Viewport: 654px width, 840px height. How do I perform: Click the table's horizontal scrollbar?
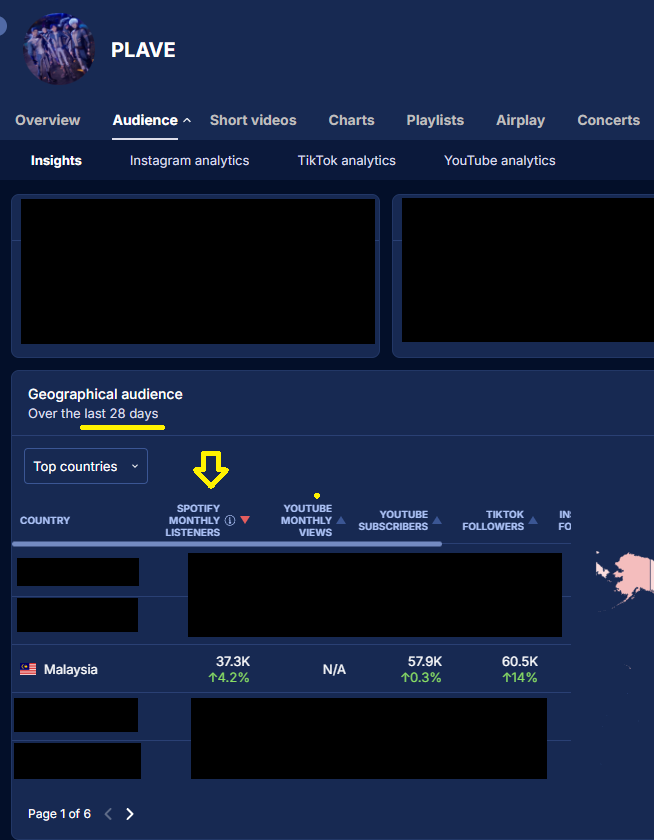227,544
